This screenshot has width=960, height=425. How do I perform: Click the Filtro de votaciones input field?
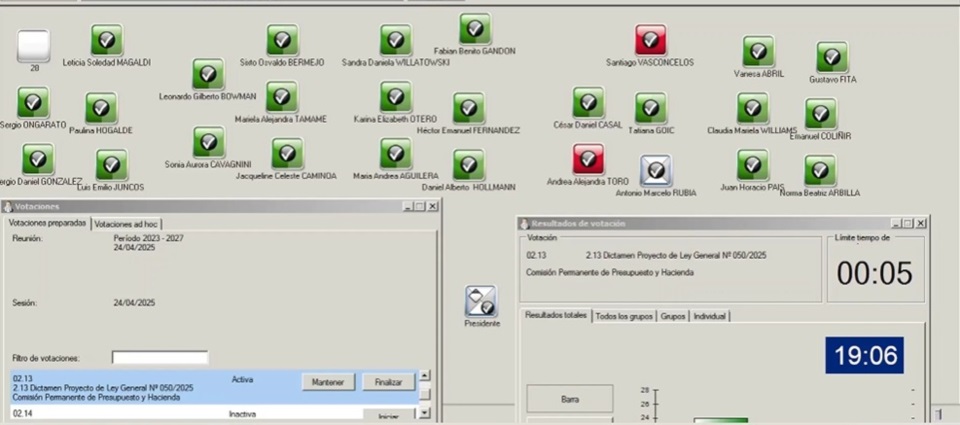pos(160,357)
